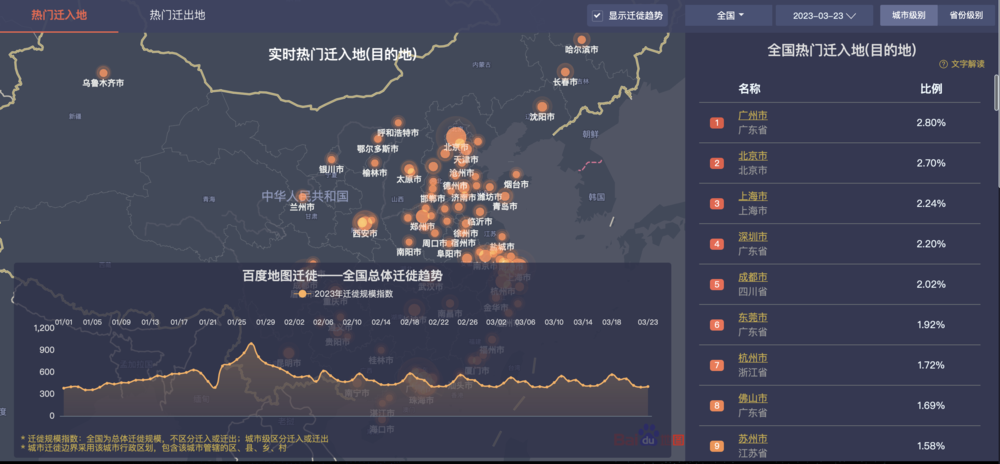The image size is (1000, 464).
Task: Switch to the 热门迁入地 tab
Action: tap(59, 15)
